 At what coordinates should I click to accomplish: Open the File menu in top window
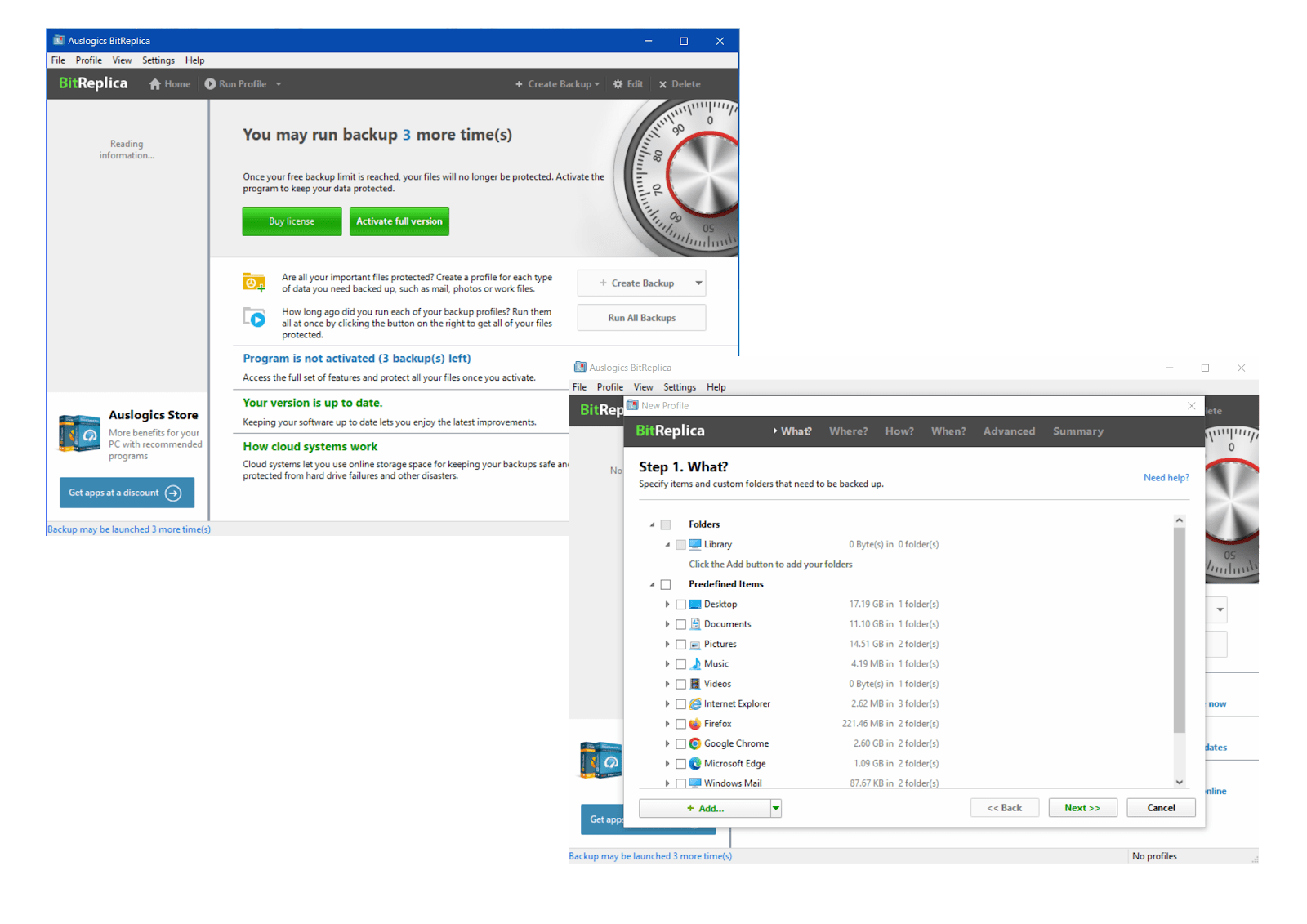[x=58, y=60]
